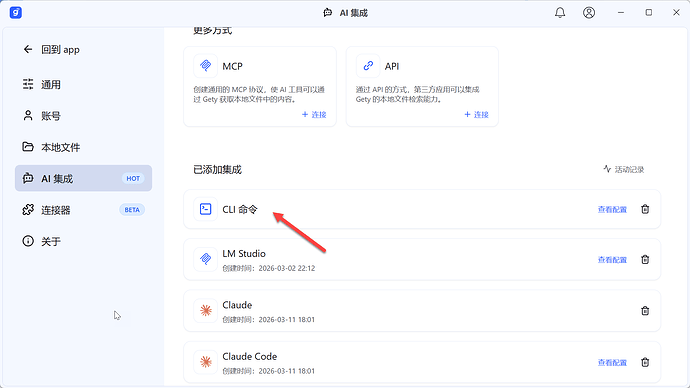
Task: Open the 连接器 connectors section
Action: [x=84, y=210]
